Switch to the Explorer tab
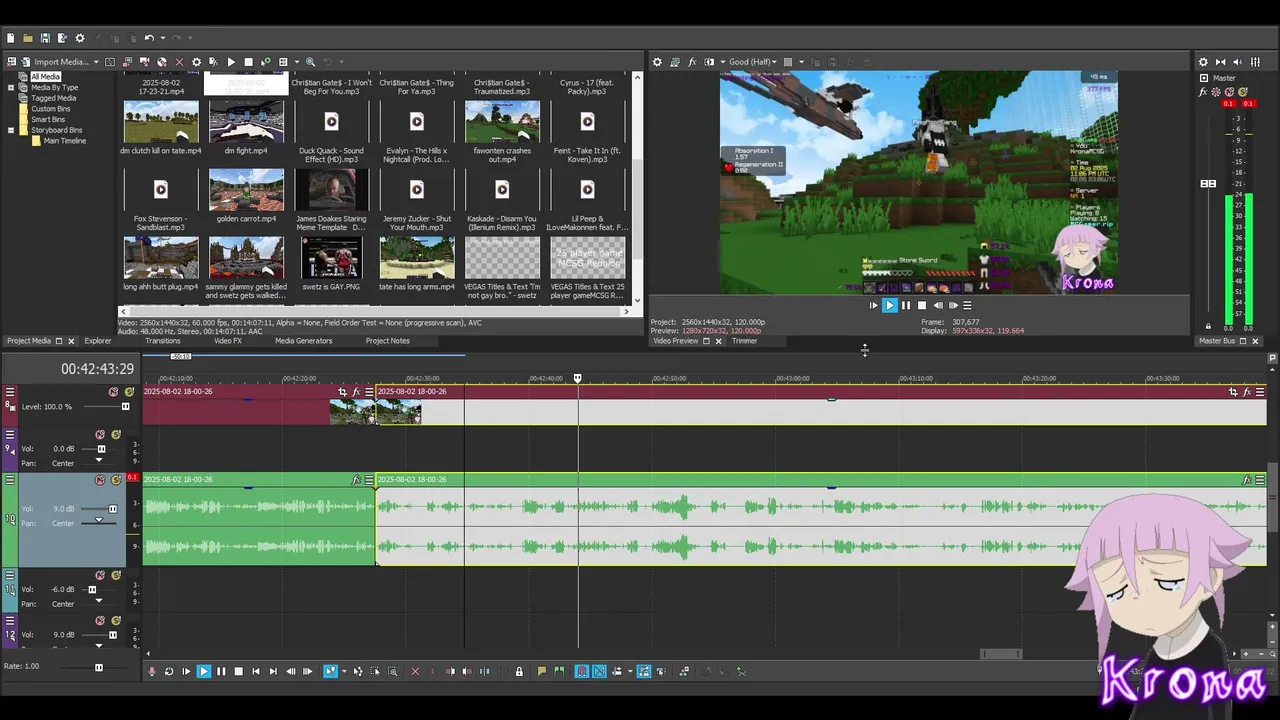 [98, 341]
